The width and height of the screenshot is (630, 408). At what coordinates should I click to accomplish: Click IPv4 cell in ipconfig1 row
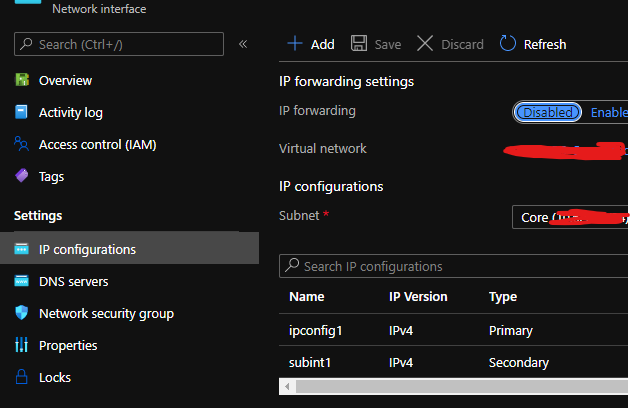tap(401, 330)
